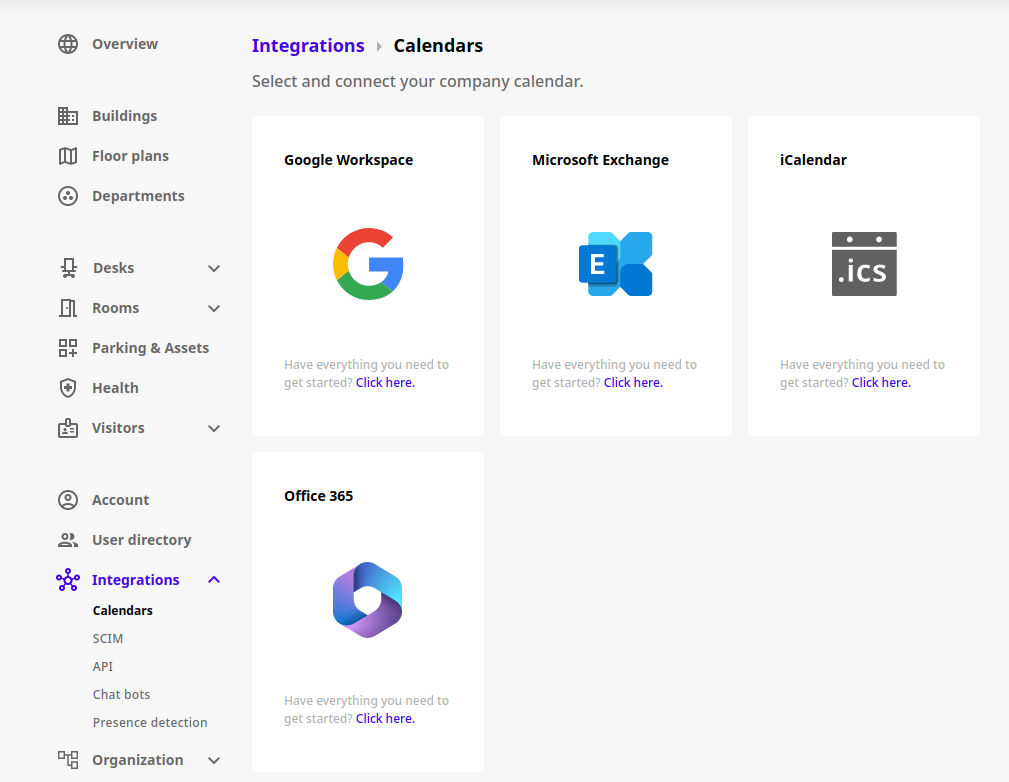
Task: Open Health in the sidebar
Action: [x=115, y=387]
